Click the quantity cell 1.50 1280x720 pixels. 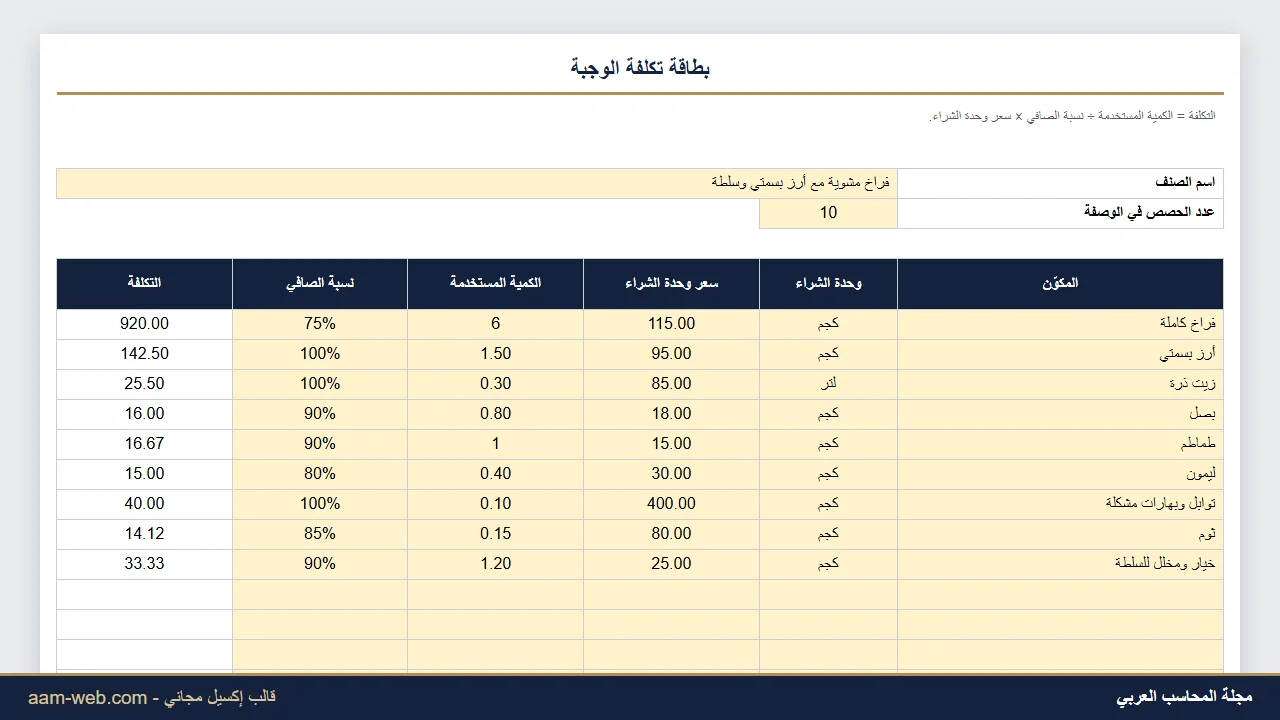point(496,354)
